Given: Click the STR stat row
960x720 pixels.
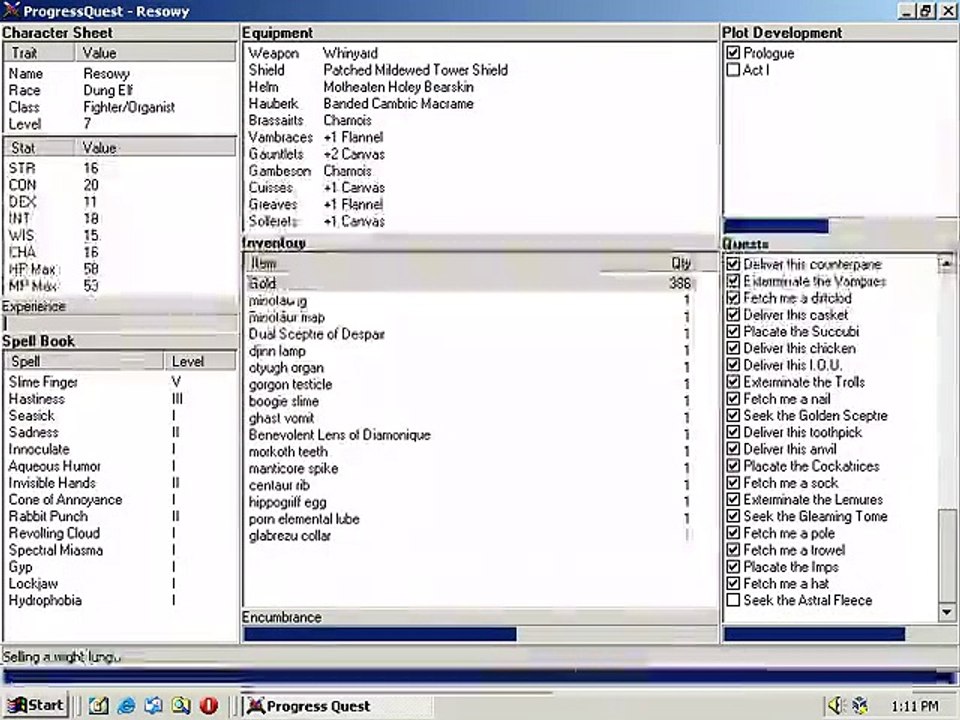Looking at the screenshot, I should (x=119, y=168).
